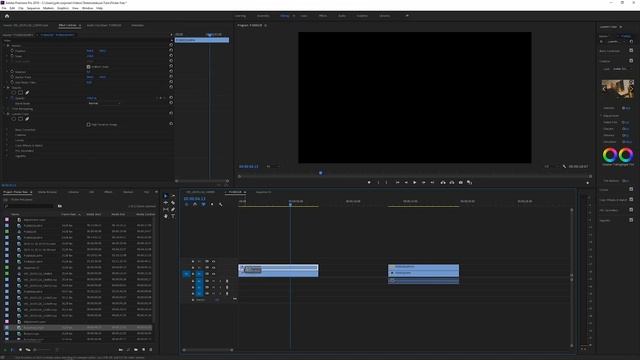This screenshot has height=360, width=640.
Task: Toggle Creative checkbox in Lumetri panel
Action: (x=631, y=61)
